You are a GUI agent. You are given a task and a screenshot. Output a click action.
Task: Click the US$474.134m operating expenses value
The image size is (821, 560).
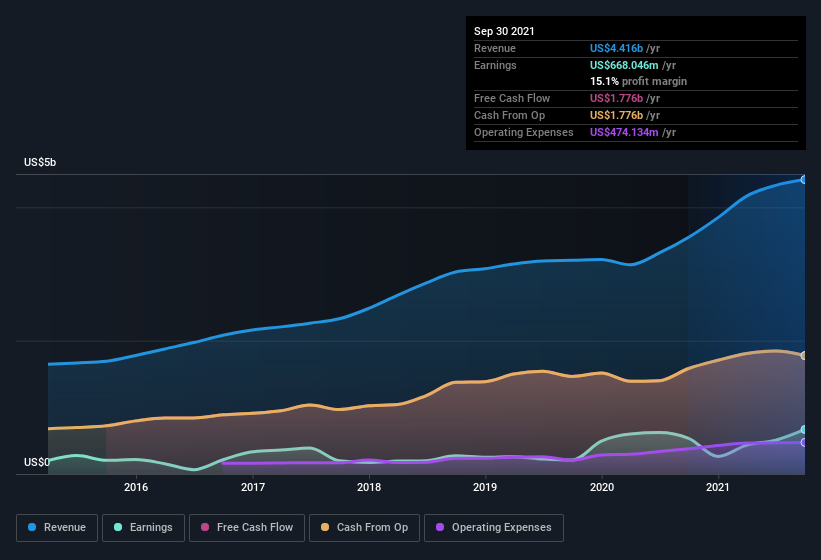click(624, 132)
